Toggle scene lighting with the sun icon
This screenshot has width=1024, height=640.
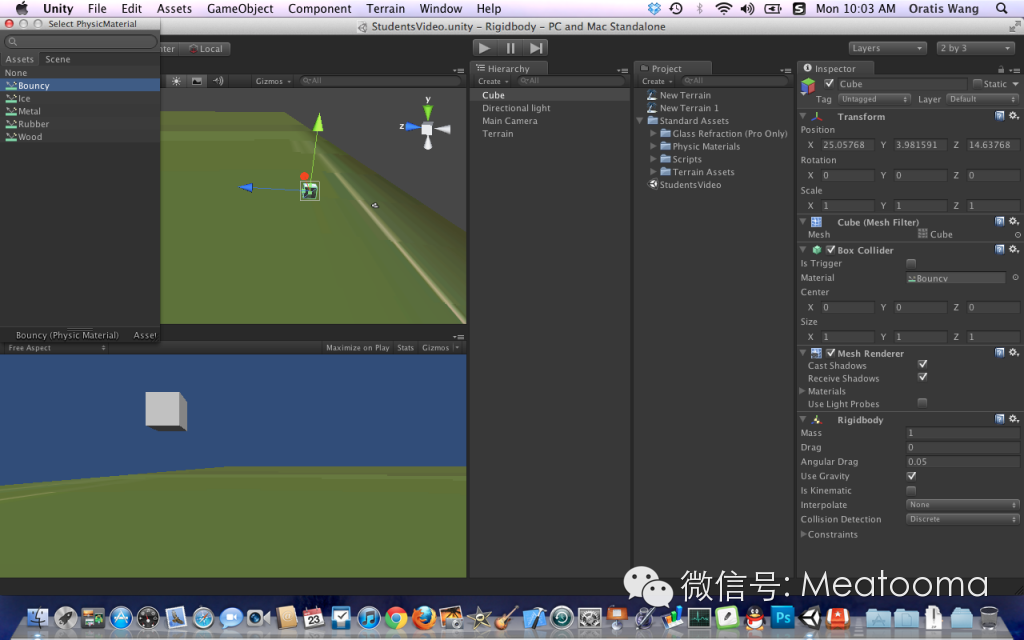(176, 81)
